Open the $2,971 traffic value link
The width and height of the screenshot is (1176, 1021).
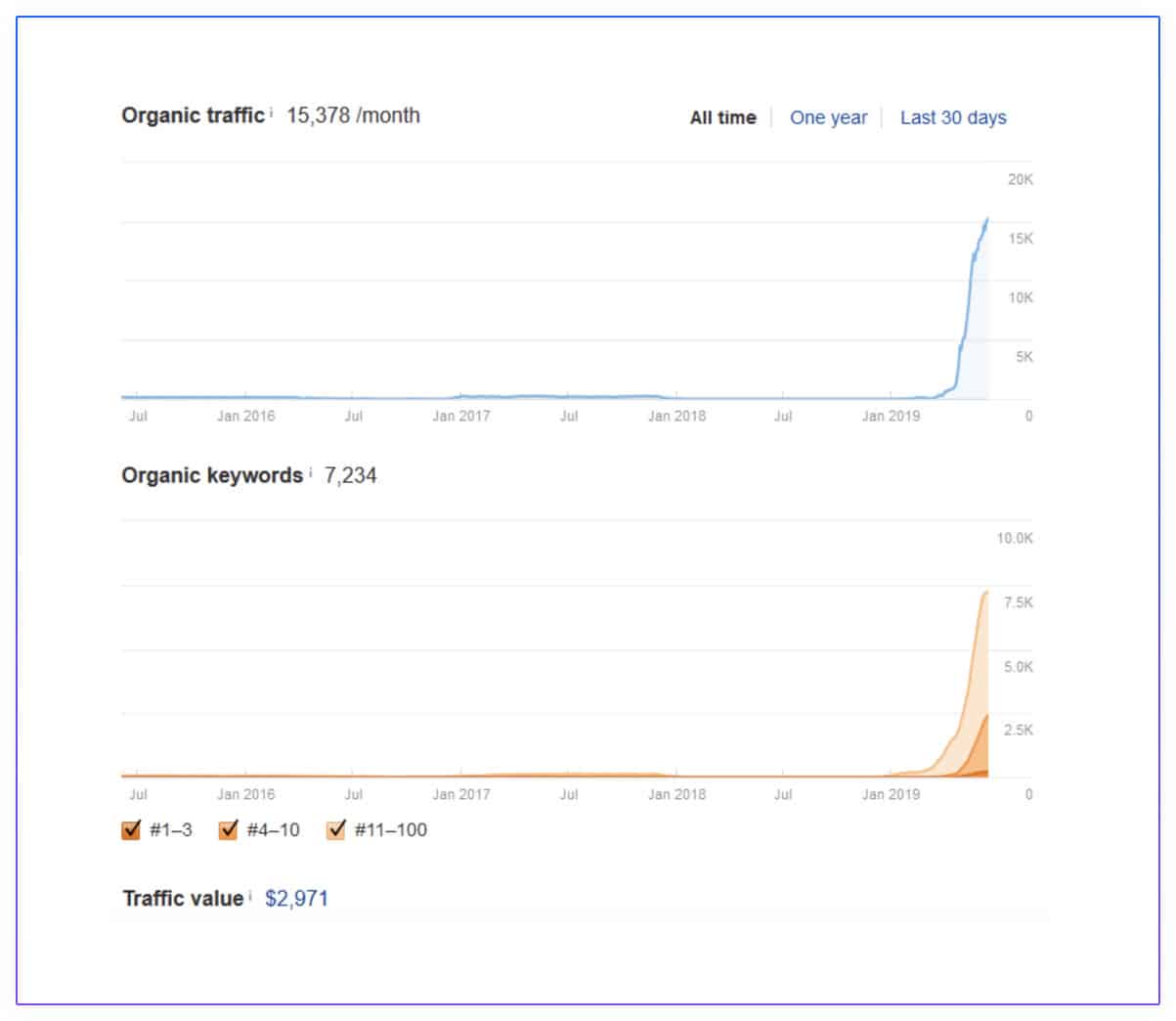pyautogui.click(x=297, y=898)
